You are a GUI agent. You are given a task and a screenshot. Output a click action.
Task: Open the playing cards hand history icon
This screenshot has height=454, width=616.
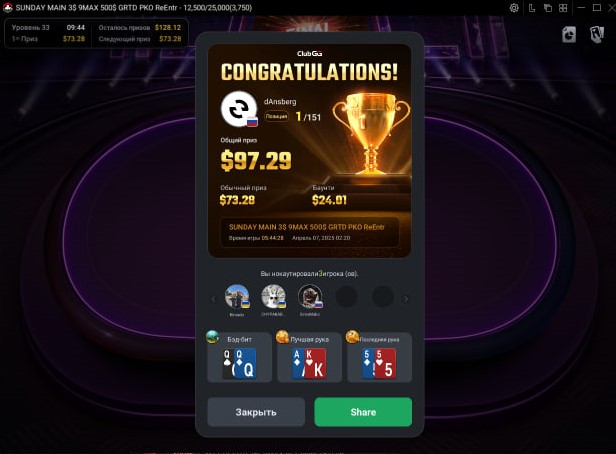click(x=596, y=35)
